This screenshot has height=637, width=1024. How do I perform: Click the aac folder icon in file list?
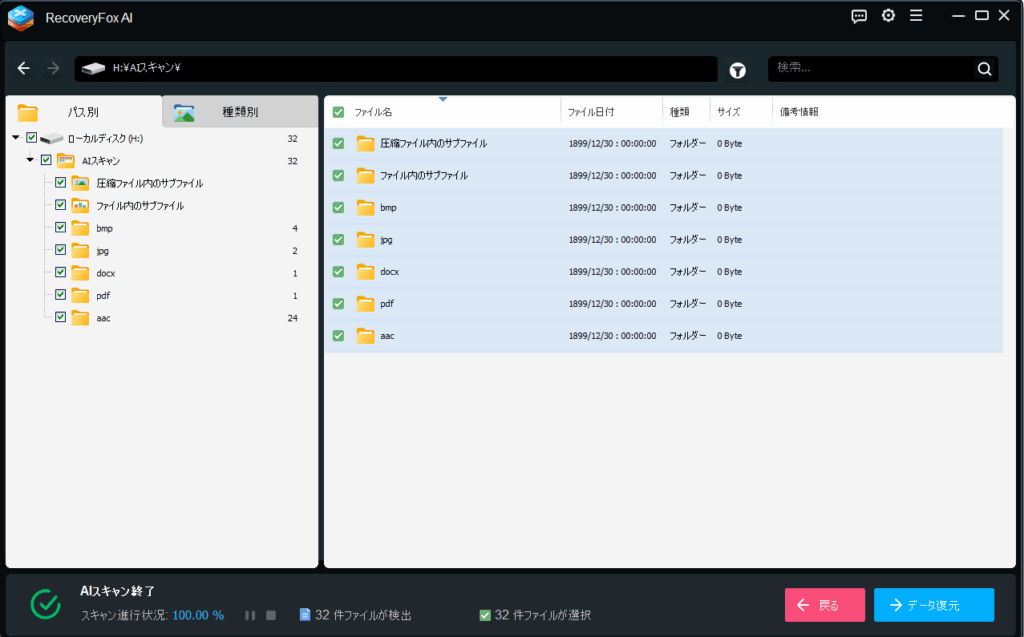365,336
